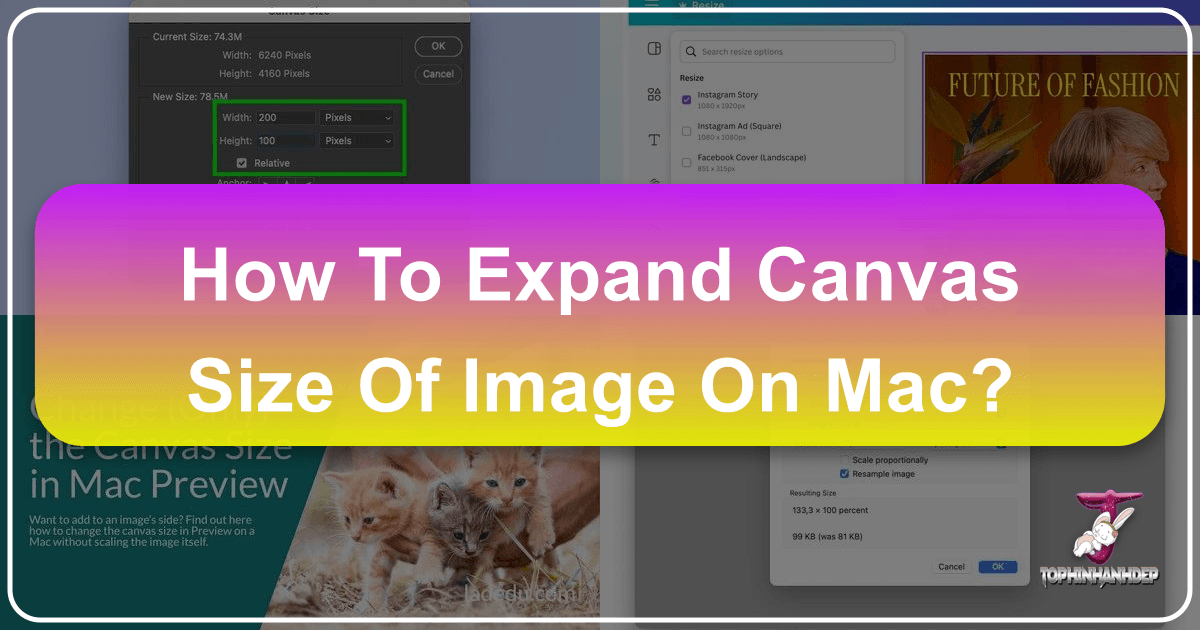Click the Resize menu label at the top
Screen dimensions: 1200x630
pos(707,5)
